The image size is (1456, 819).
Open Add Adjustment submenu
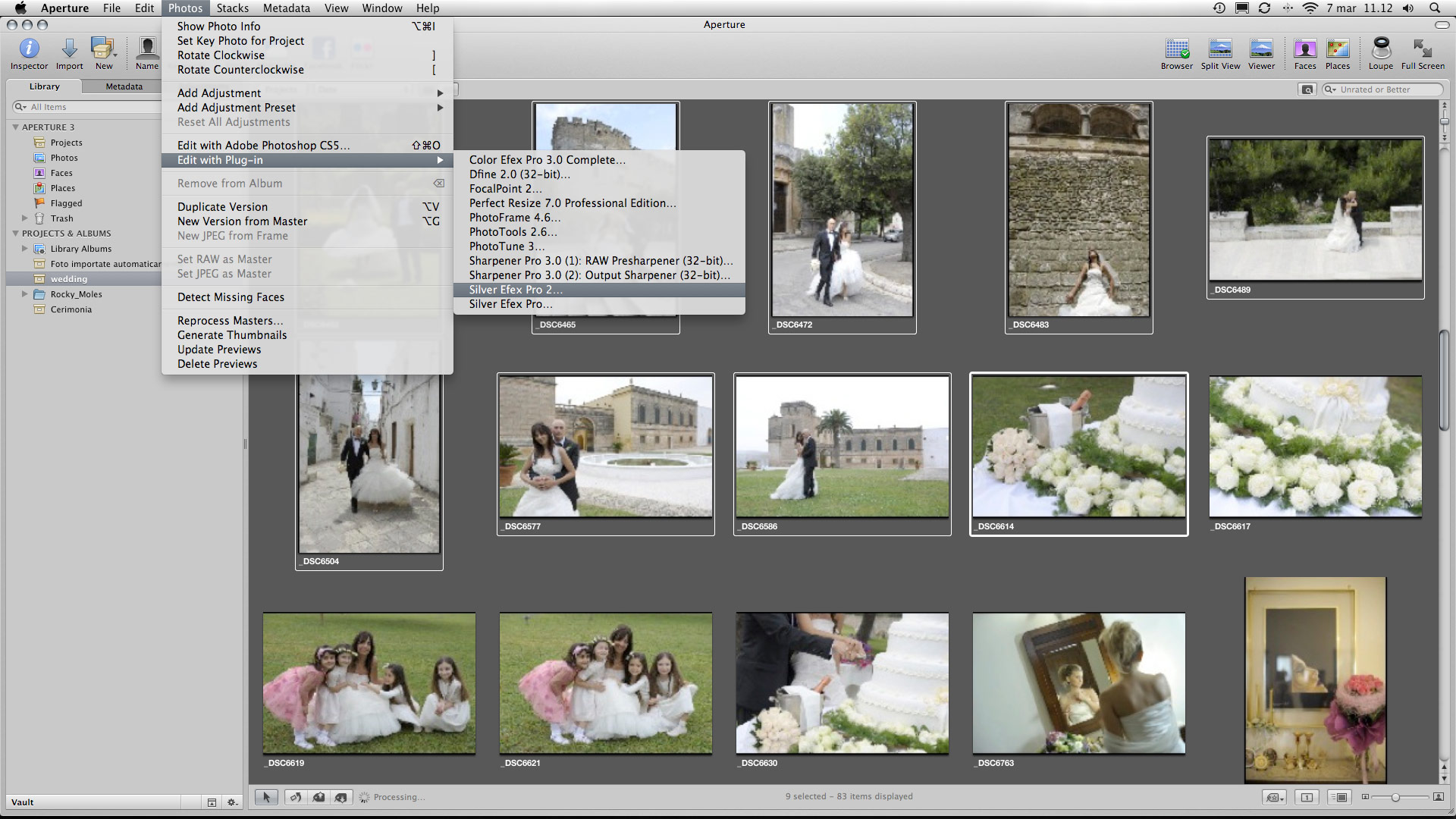pyautogui.click(x=307, y=93)
